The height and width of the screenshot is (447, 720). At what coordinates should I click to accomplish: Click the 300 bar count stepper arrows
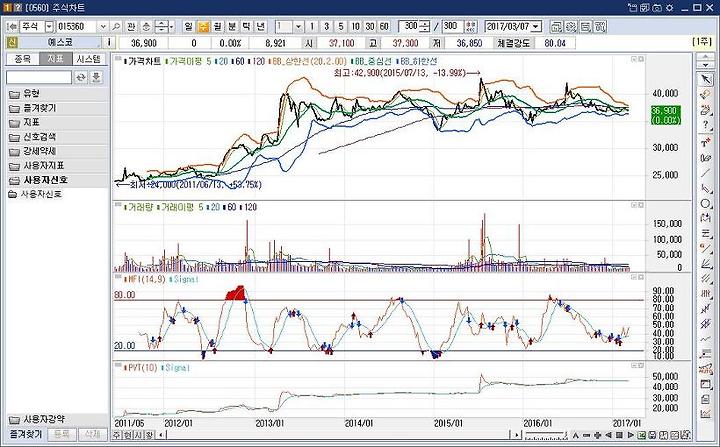point(425,26)
